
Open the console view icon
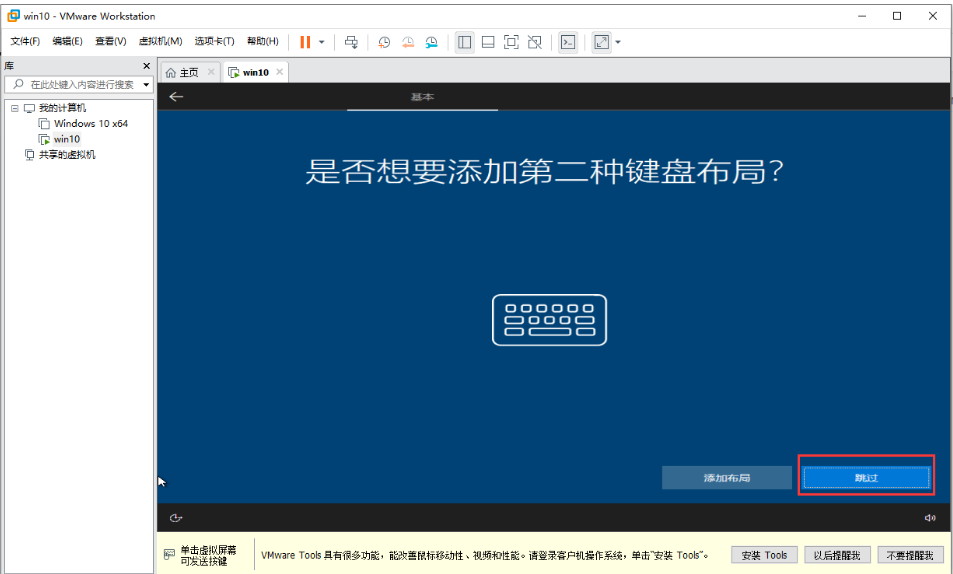568,42
